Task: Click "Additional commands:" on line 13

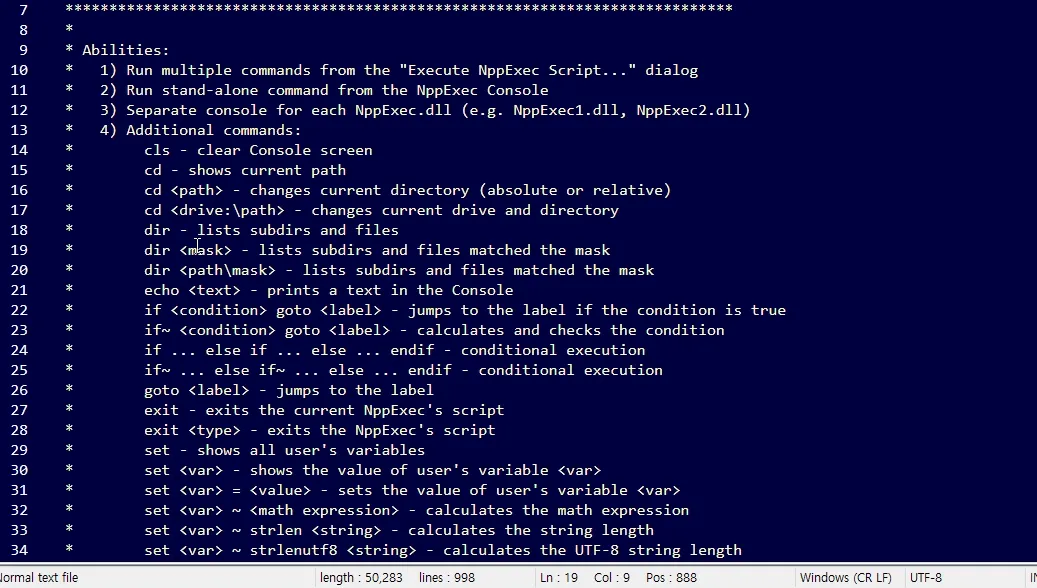Action: click(214, 130)
